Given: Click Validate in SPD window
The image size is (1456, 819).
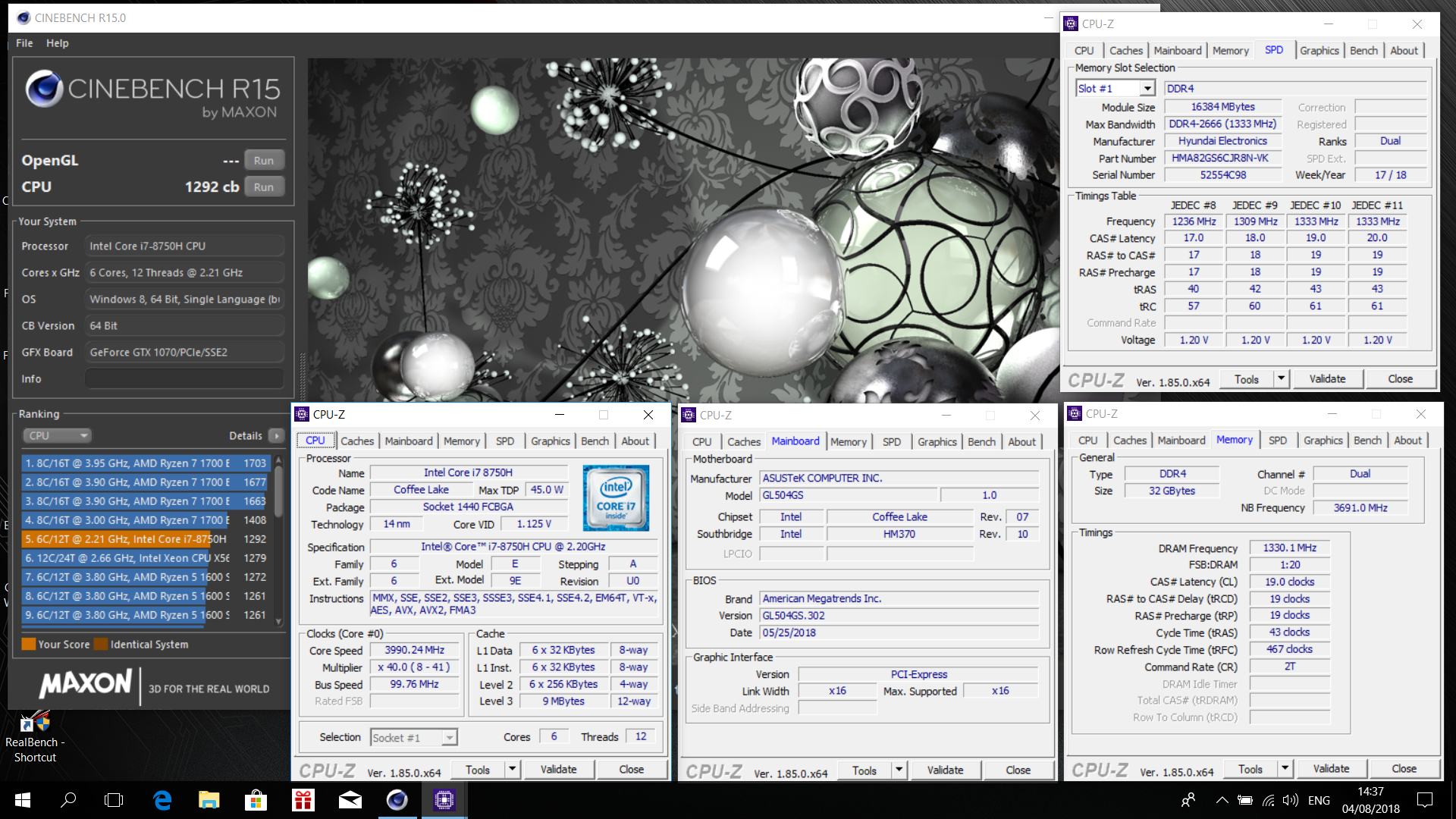Looking at the screenshot, I should [1327, 378].
